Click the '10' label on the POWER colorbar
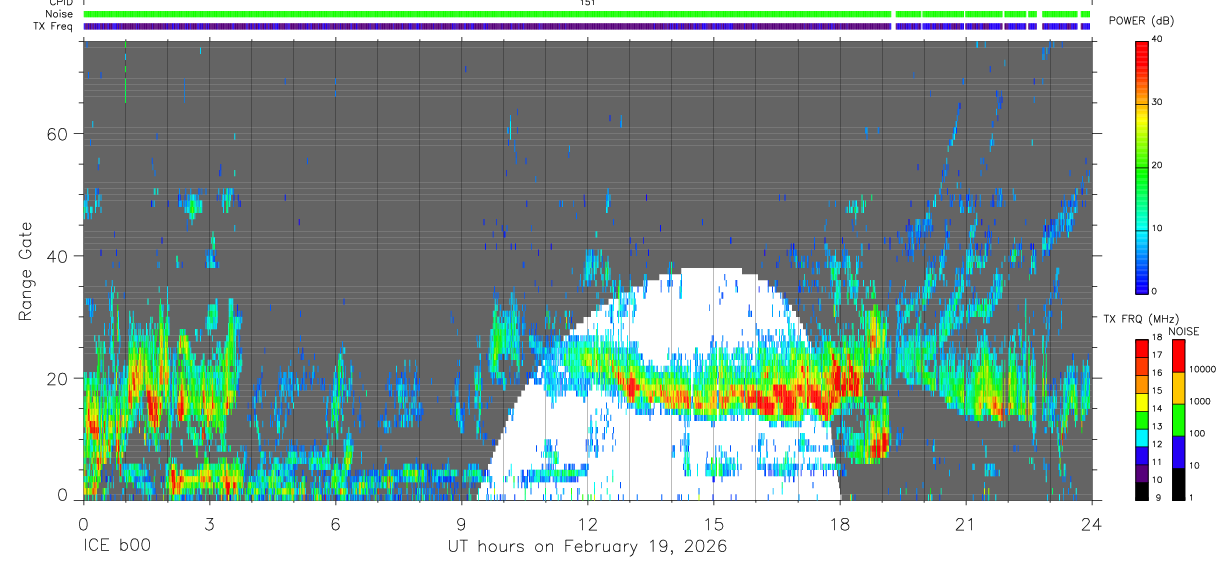Image resolution: width=1228 pixels, height=567 pixels. coord(1157,229)
